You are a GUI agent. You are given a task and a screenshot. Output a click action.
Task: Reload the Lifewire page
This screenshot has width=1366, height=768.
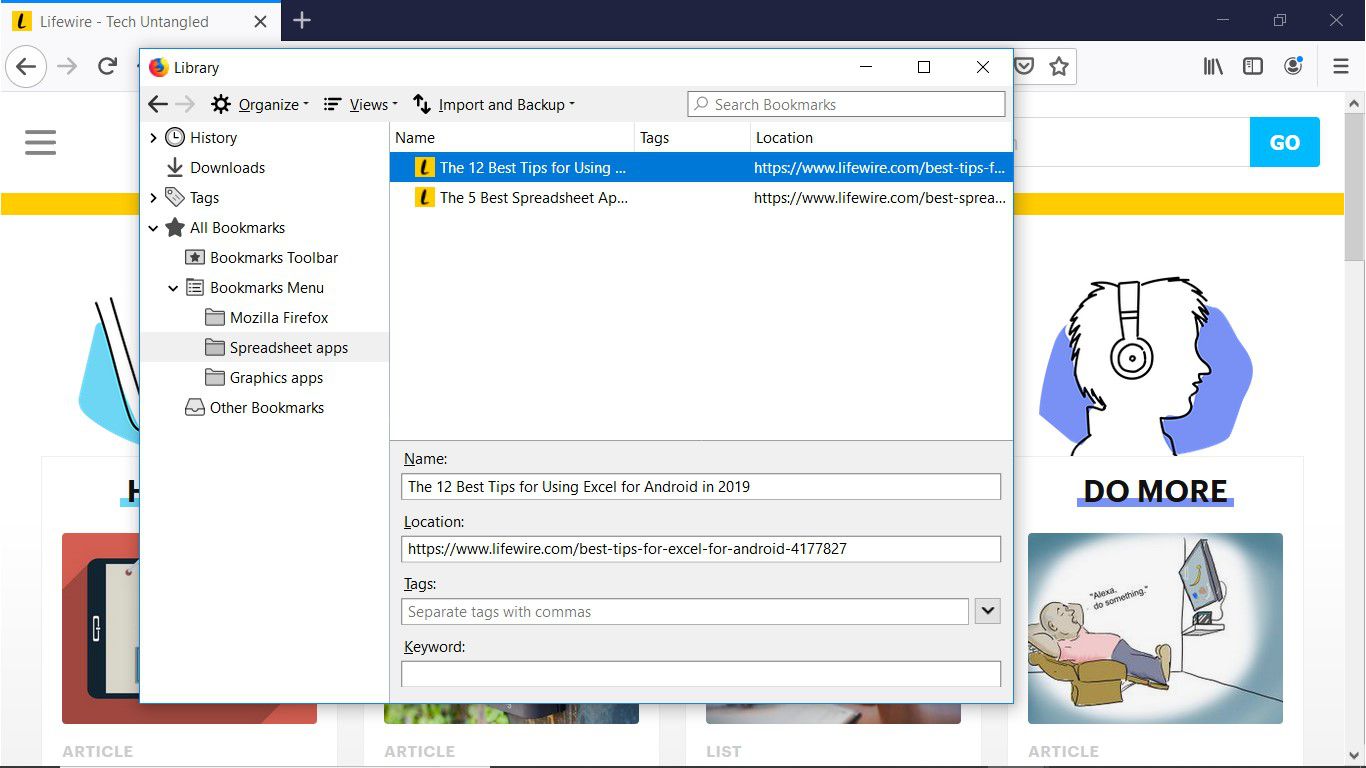tap(107, 67)
